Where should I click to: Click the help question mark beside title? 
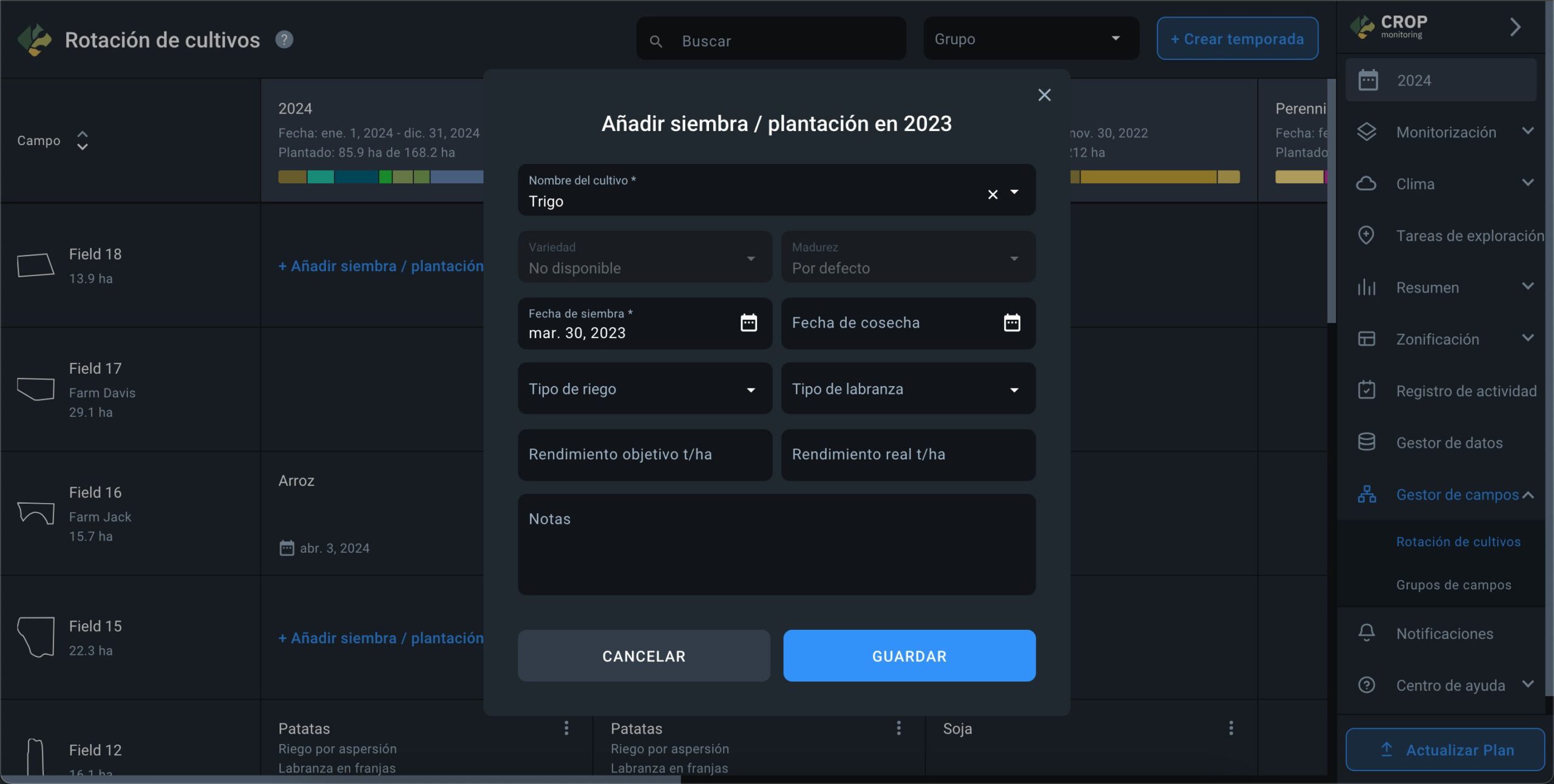284,39
